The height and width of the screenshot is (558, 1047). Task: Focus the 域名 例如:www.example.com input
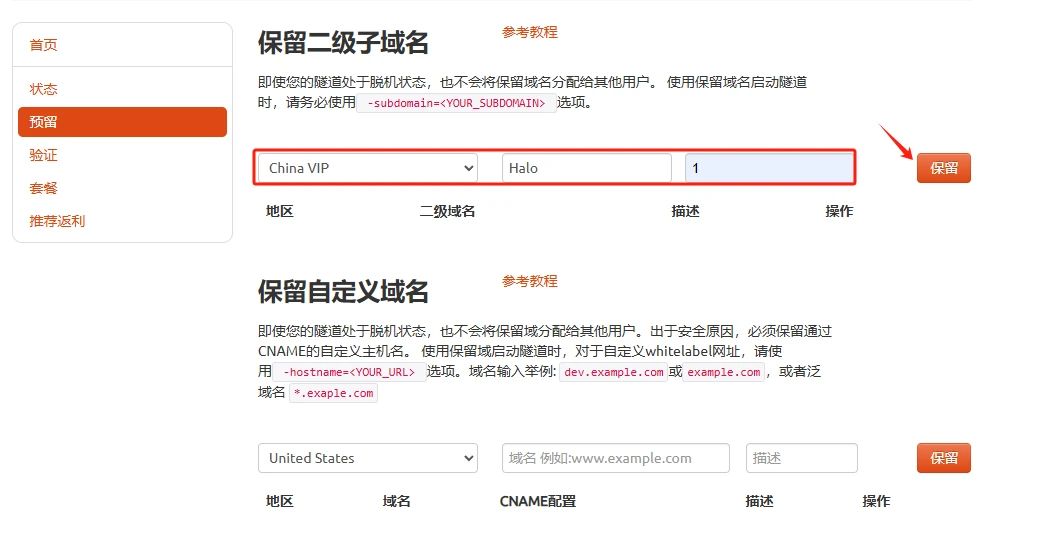pos(616,458)
